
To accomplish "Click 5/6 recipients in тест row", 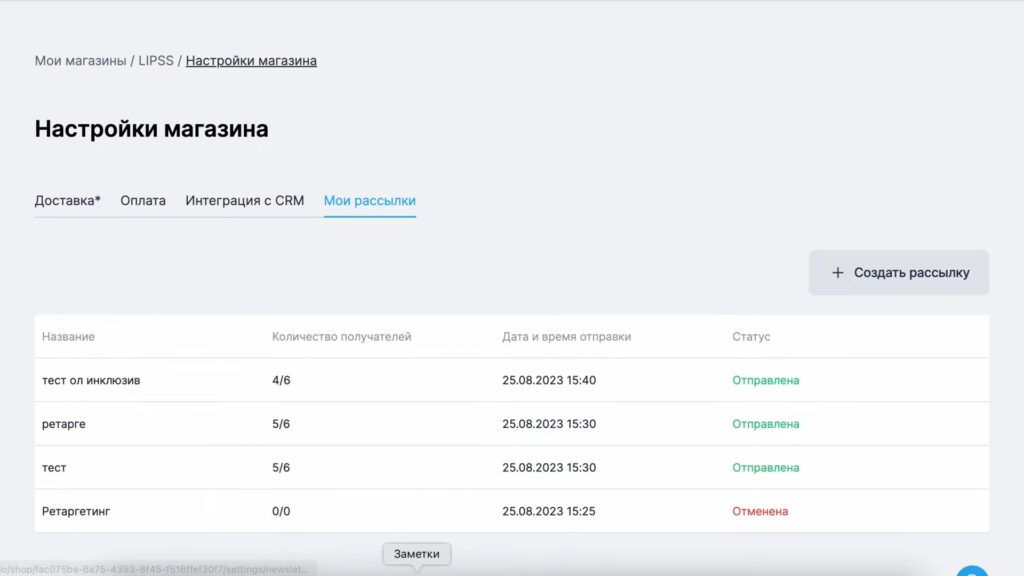I will tap(281, 468).
